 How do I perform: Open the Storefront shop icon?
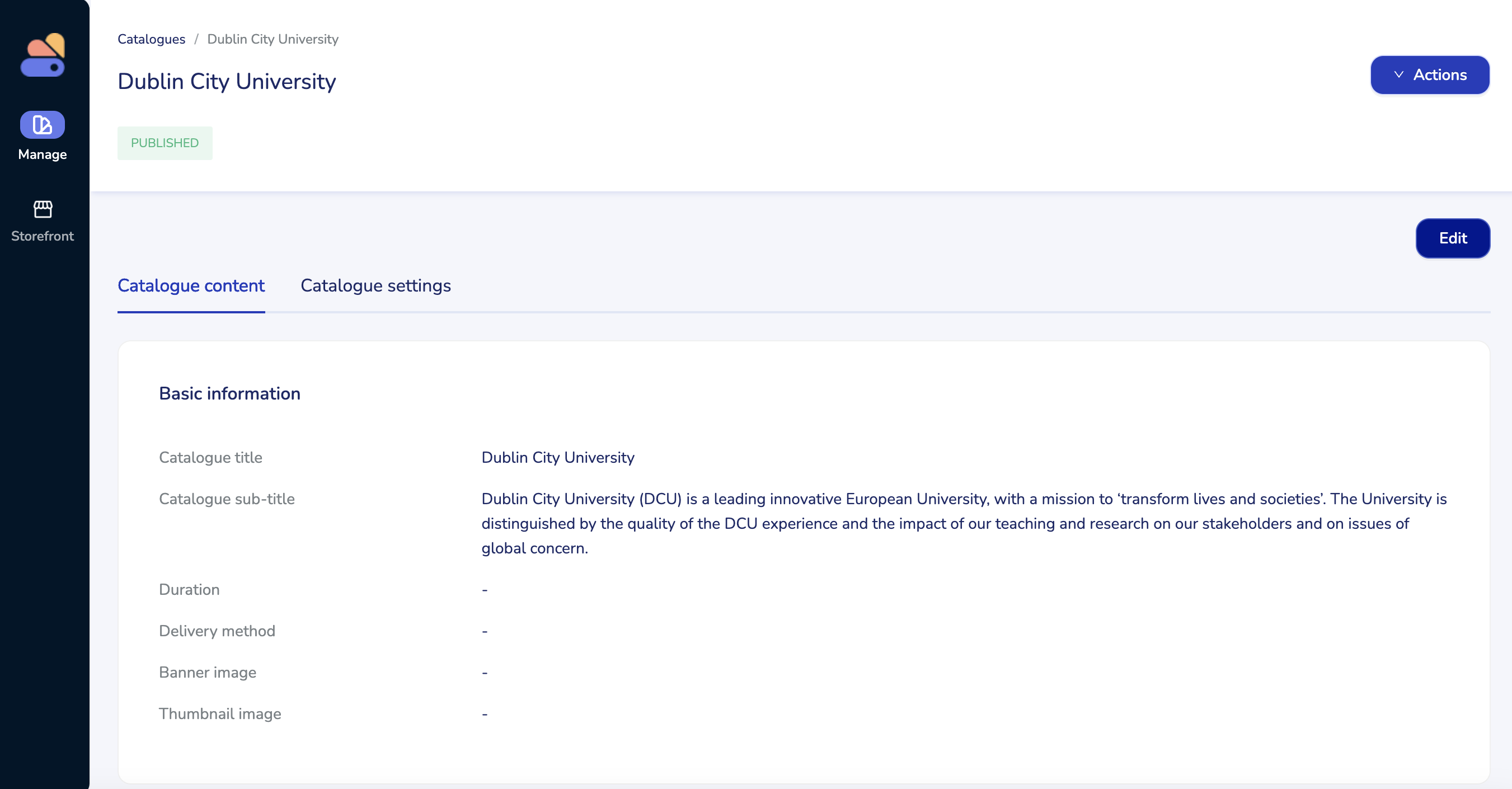tap(43, 208)
